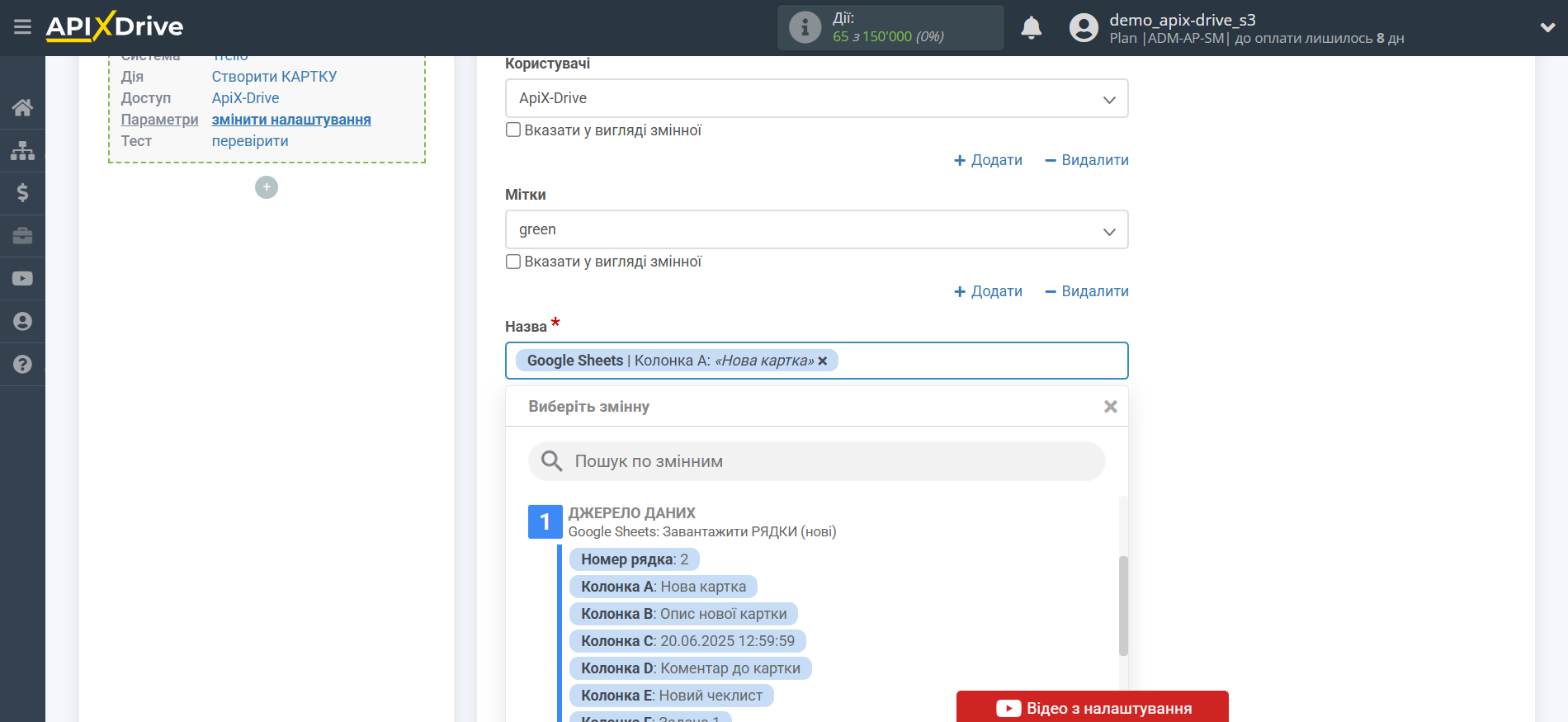Check Вказати у вигляді змінної under Користувачі
The width and height of the screenshot is (1568, 722).
point(513,130)
